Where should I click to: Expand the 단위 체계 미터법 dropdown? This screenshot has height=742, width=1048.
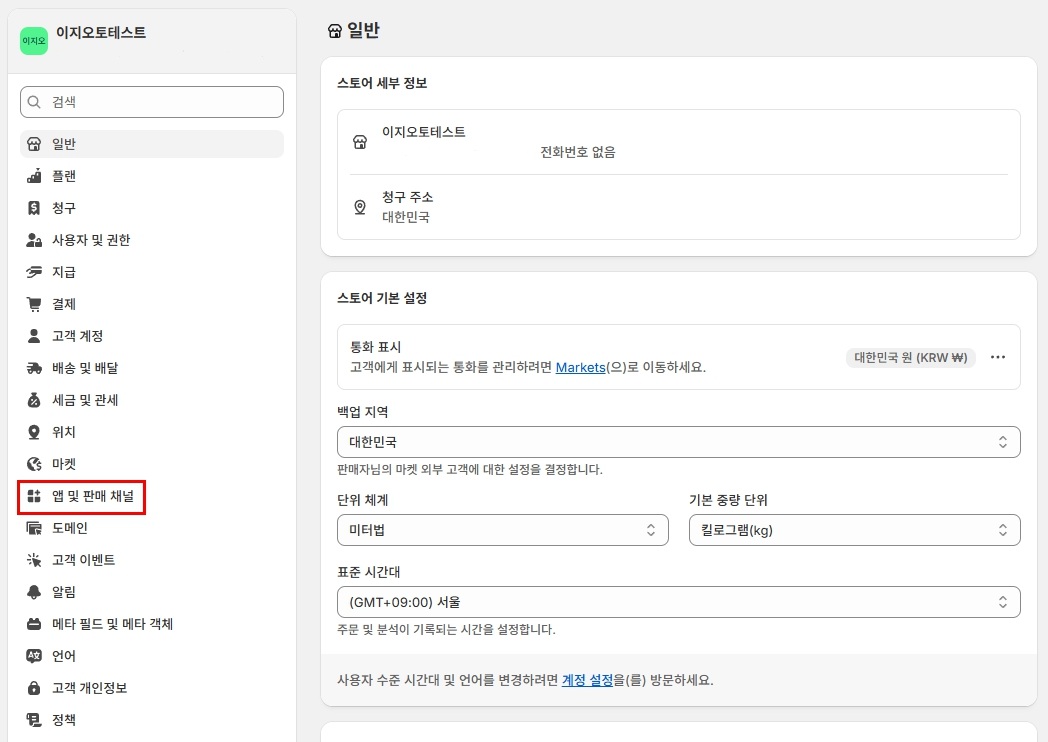coord(502,530)
